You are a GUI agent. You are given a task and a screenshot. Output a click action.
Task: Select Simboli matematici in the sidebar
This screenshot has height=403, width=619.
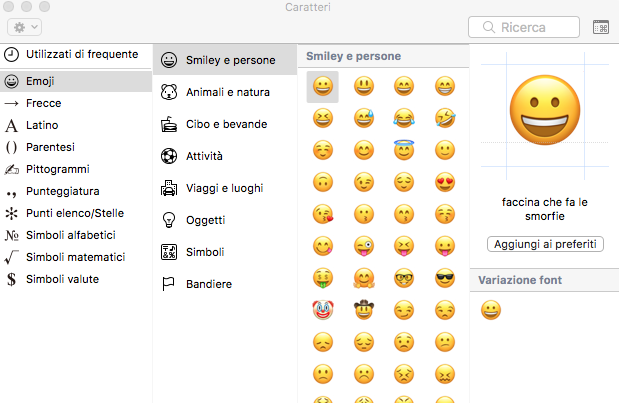(x=76, y=257)
